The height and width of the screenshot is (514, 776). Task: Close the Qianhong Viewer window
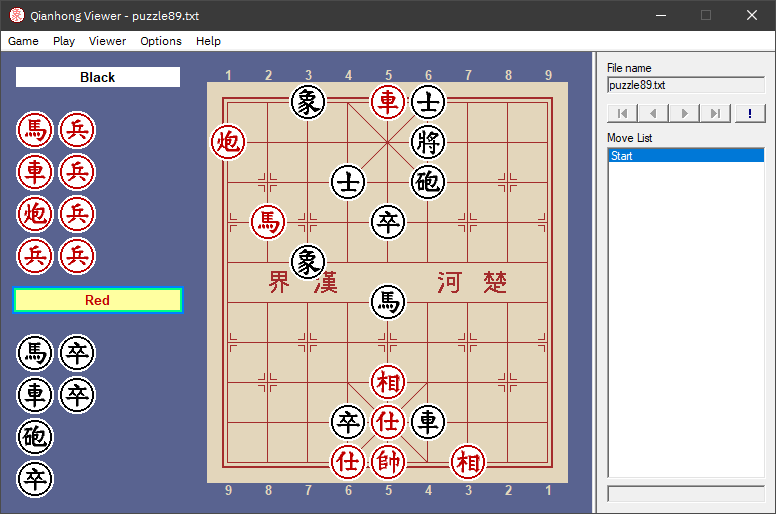point(752,15)
